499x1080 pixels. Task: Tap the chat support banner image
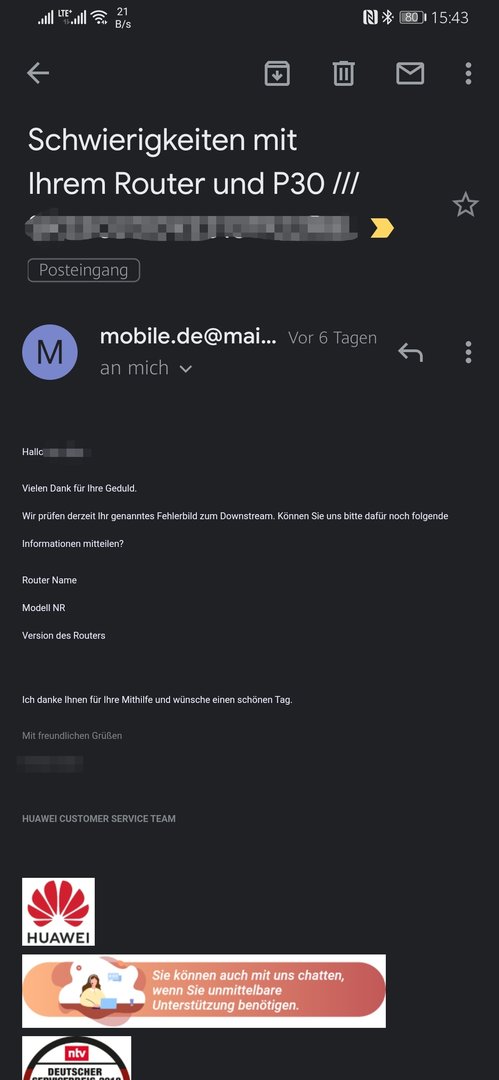click(x=204, y=991)
